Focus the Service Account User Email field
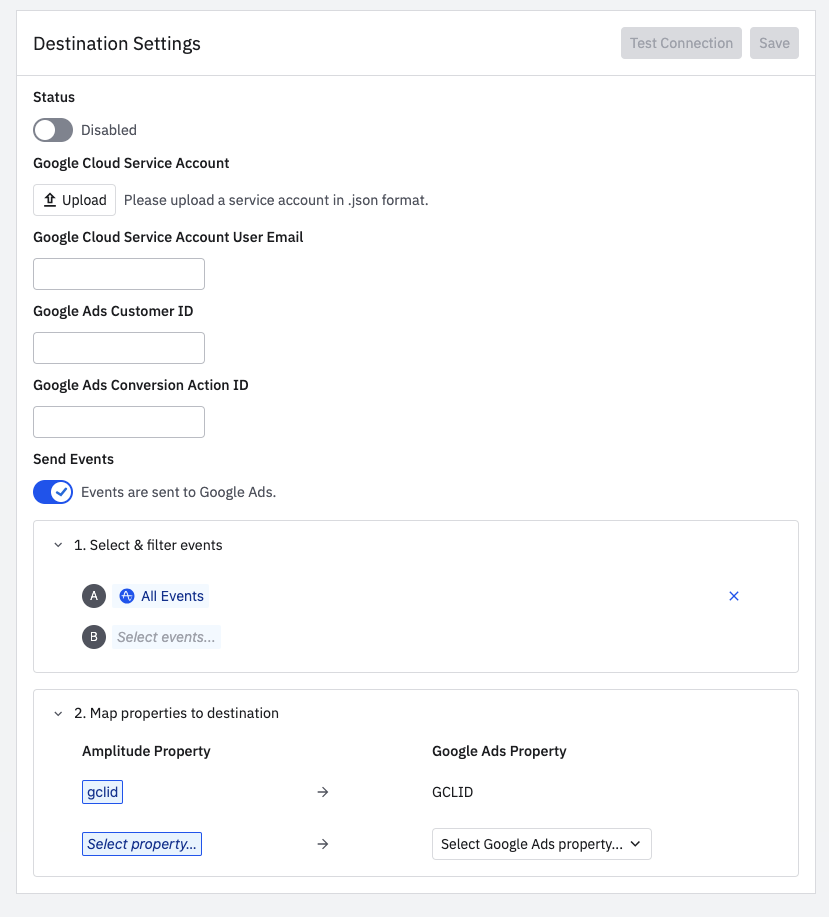Viewport: 829px width, 917px height. point(119,274)
